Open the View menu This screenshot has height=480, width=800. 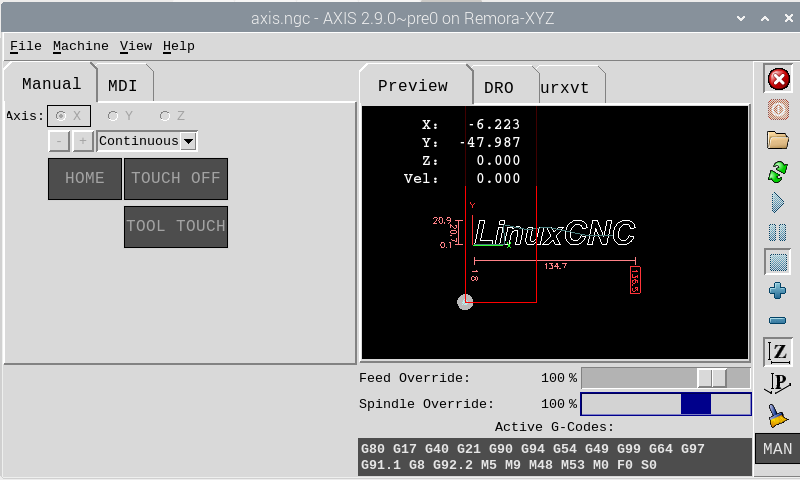136,46
